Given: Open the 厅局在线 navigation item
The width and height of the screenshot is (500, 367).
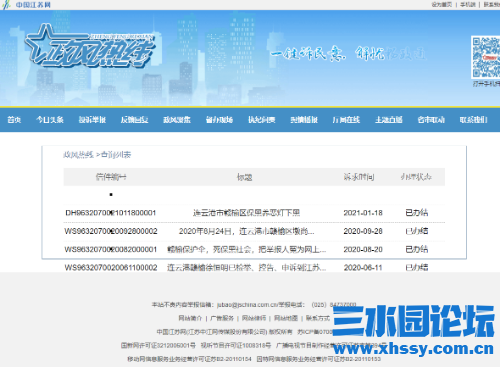Looking at the screenshot, I should [x=346, y=120].
